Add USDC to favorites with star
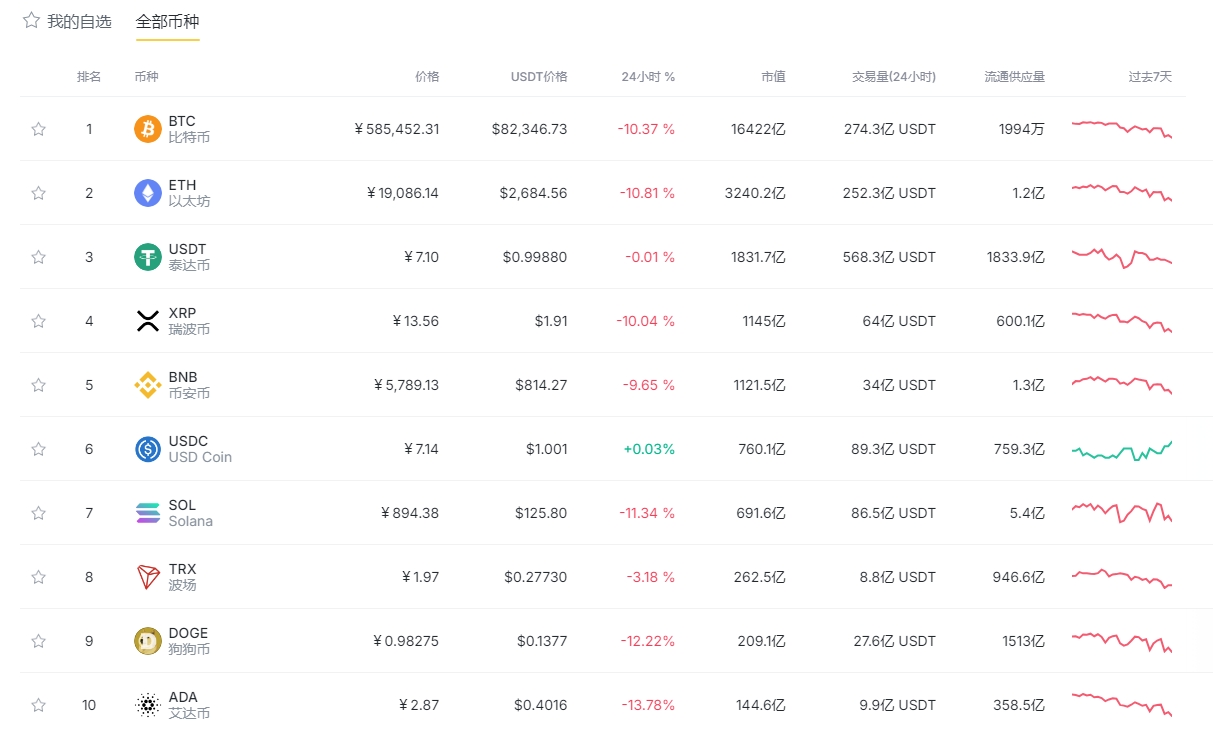Image resolution: width=1213 pixels, height=730 pixels. tap(38, 449)
